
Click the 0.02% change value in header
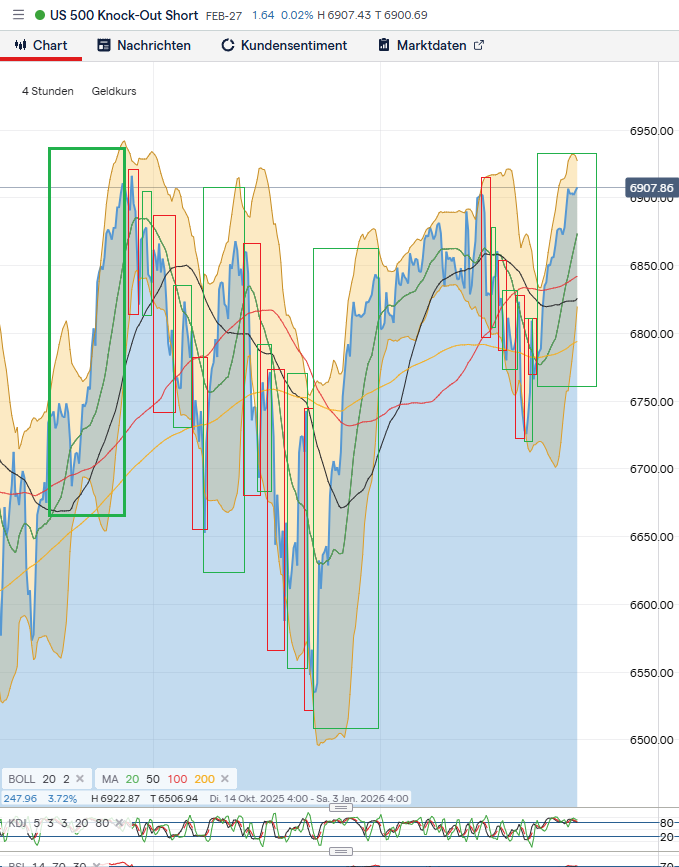click(297, 15)
